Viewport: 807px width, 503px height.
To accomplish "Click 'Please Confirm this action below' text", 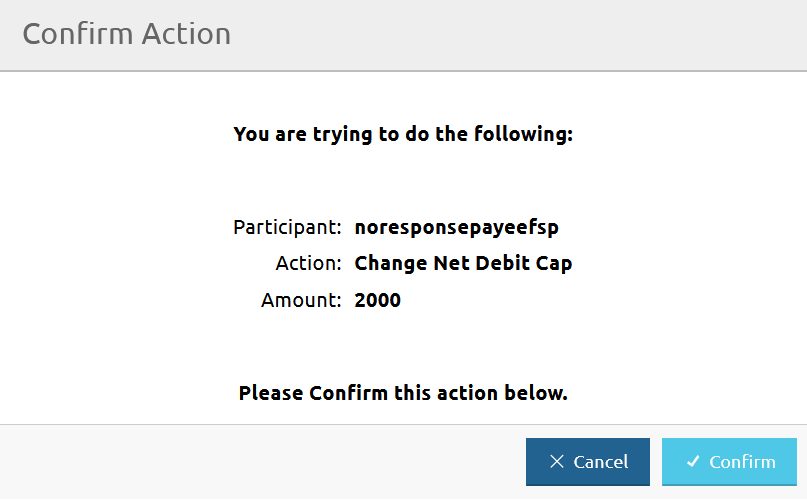I will [x=403, y=393].
